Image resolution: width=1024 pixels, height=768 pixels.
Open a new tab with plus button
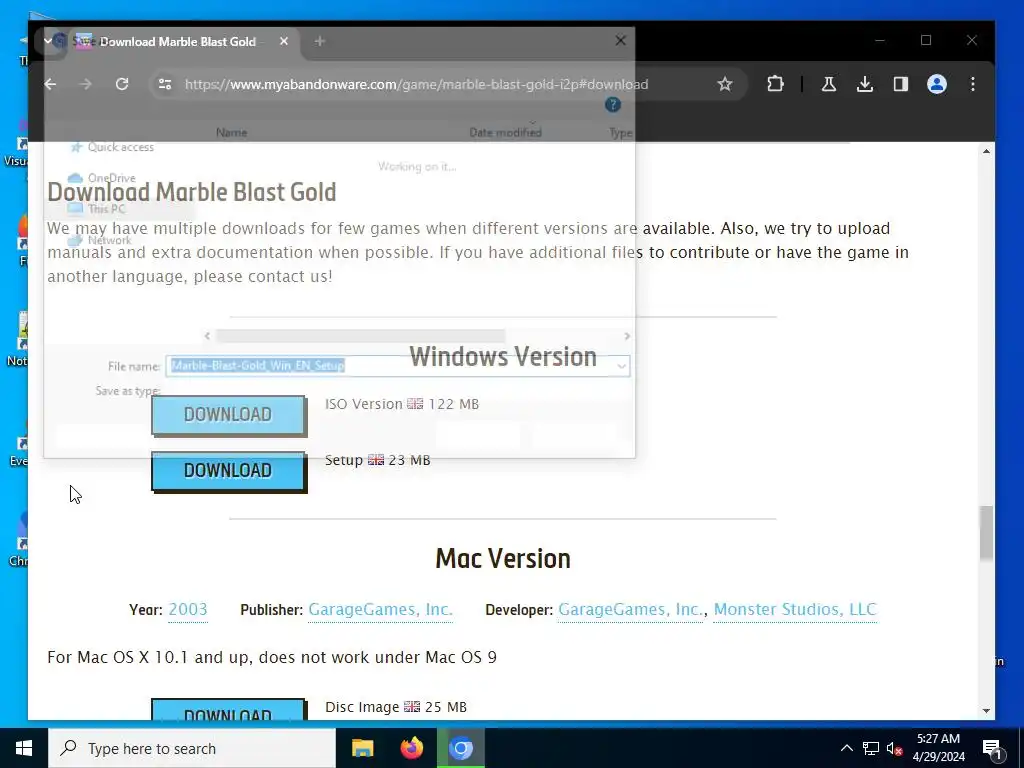(319, 41)
